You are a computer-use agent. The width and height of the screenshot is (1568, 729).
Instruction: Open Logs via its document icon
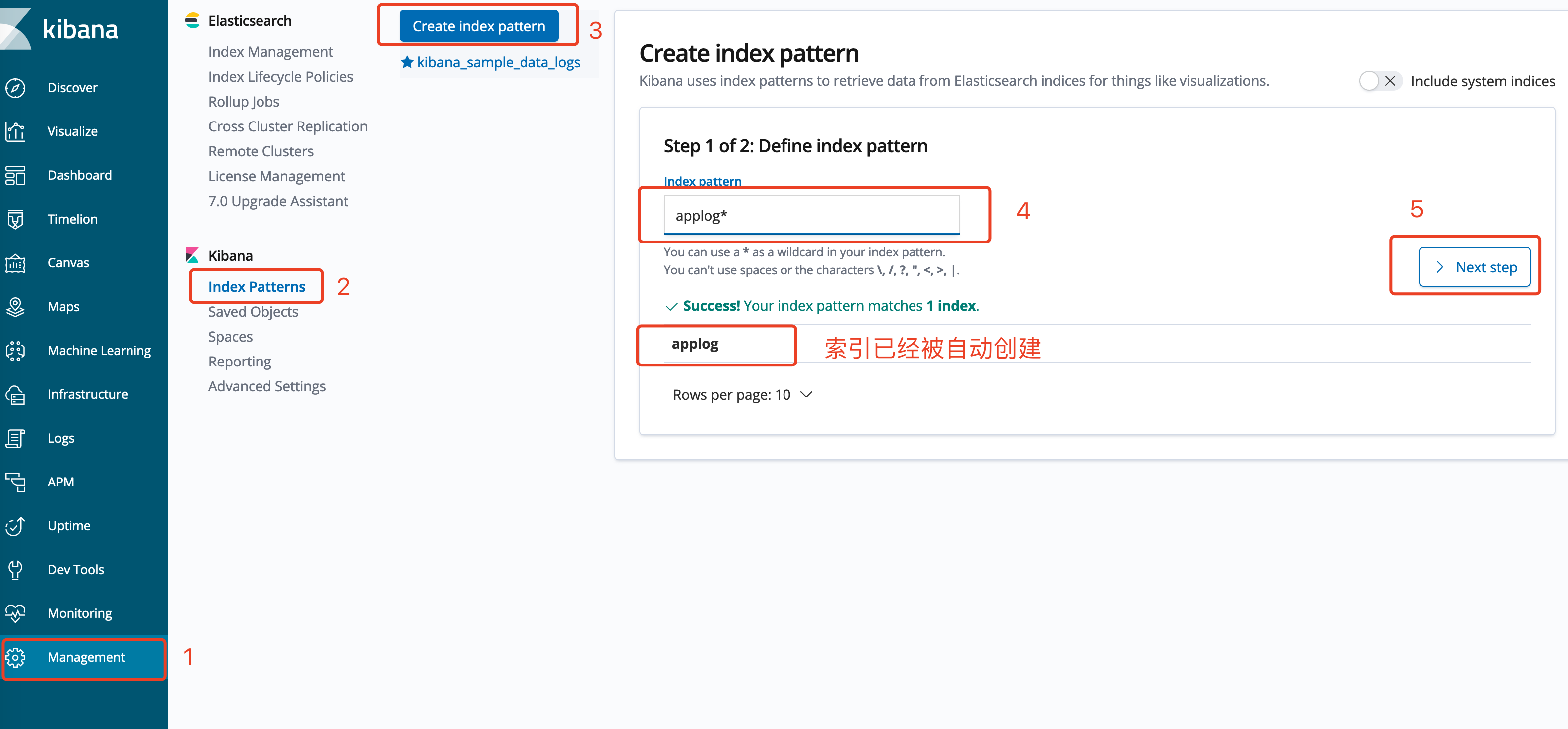coord(15,438)
